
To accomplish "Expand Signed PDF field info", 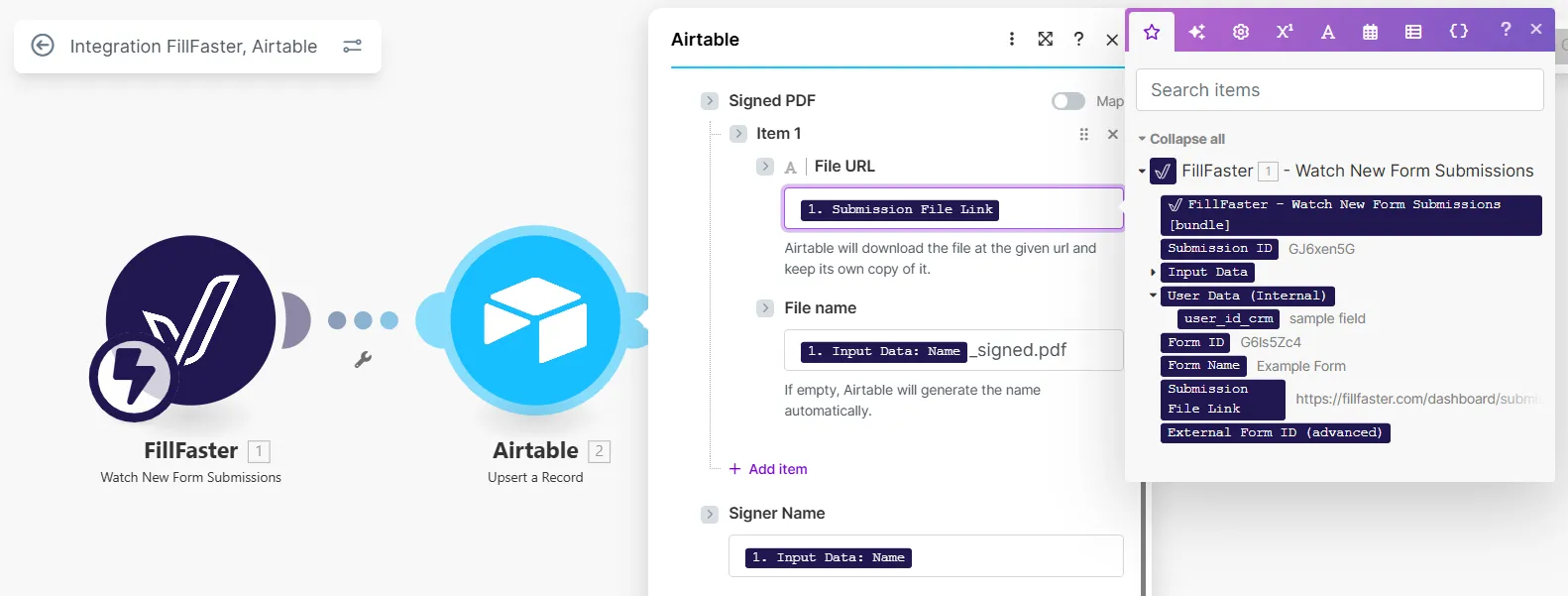I will (x=710, y=101).
